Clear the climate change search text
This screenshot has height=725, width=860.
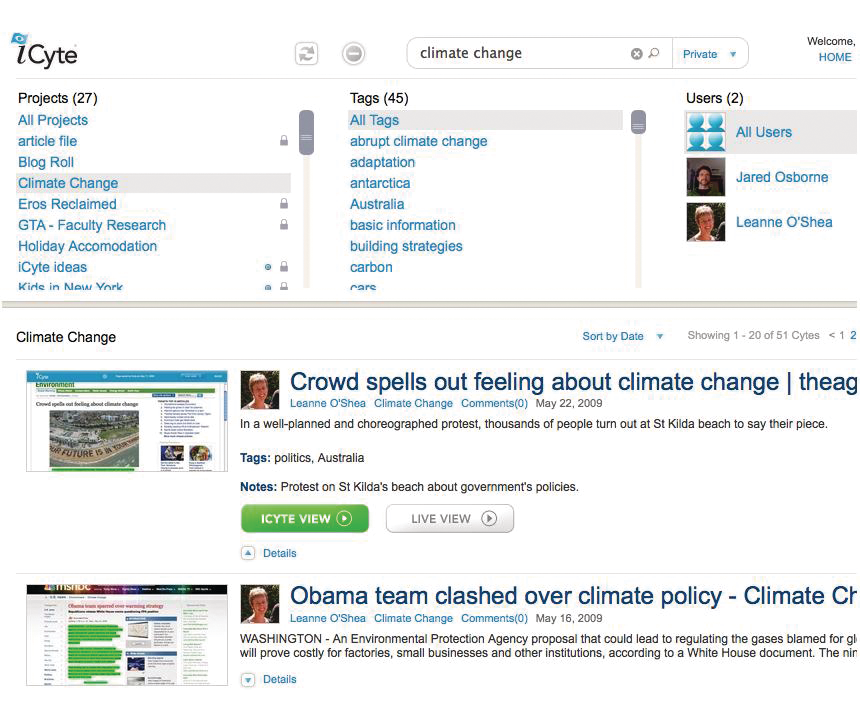coord(636,54)
